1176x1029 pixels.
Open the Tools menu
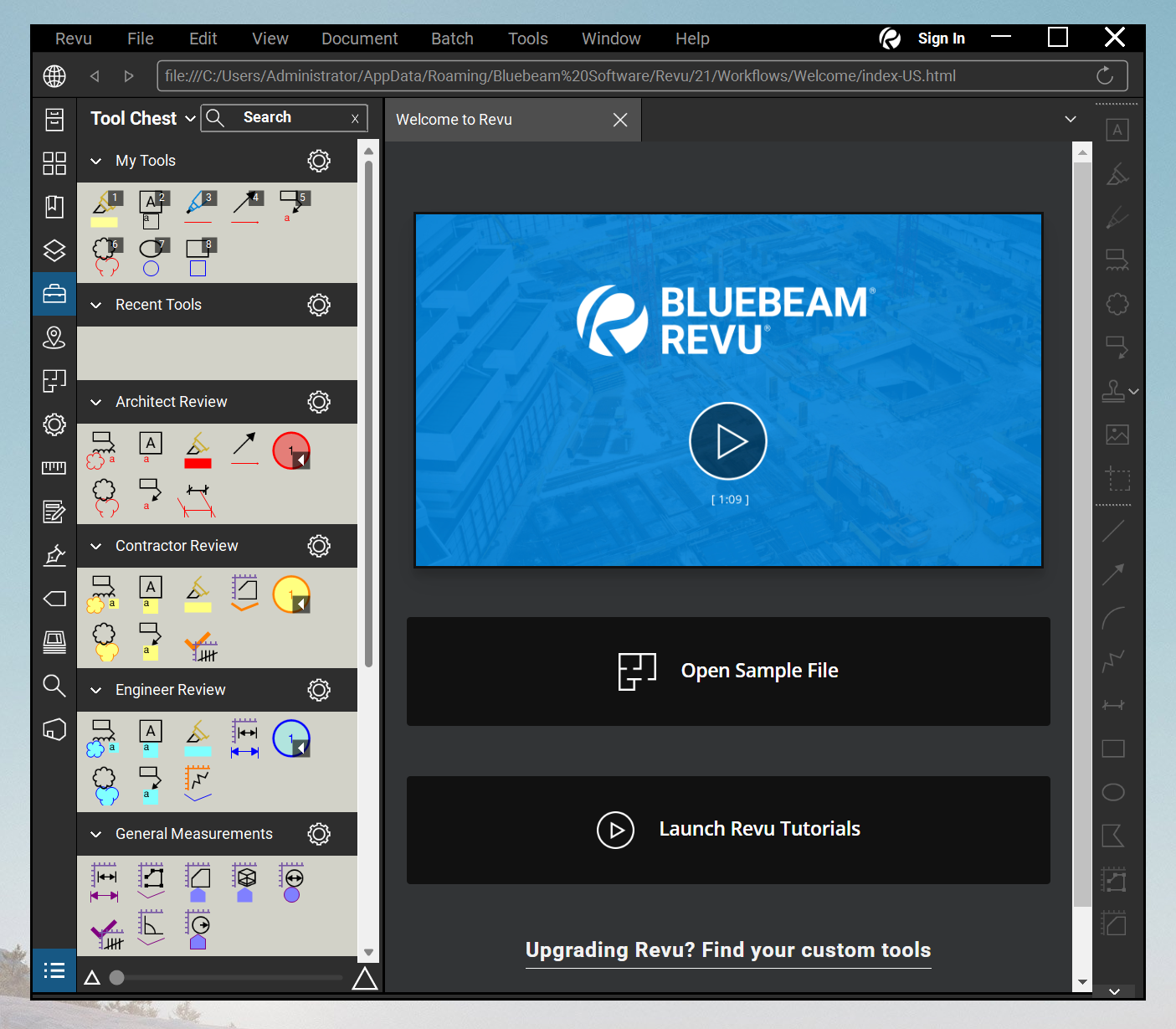click(528, 39)
